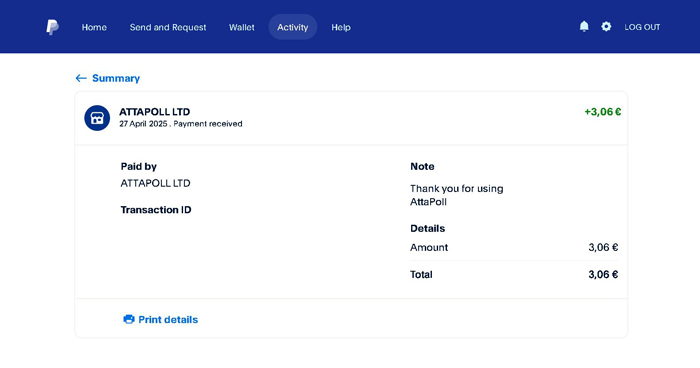This screenshot has height=368, width=700.
Task: Click LOG OUT in the header
Action: [x=642, y=27]
